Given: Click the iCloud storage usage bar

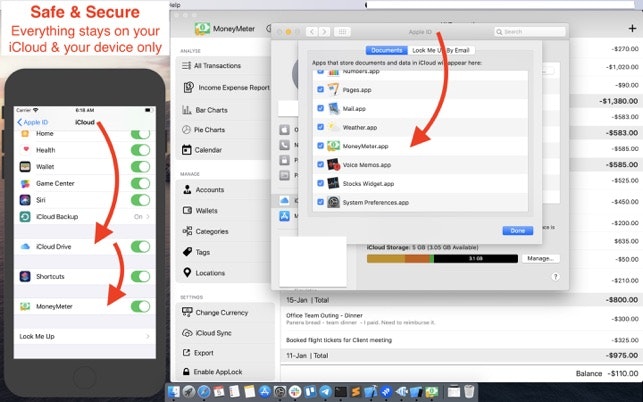Looking at the screenshot, I should [x=442, y=258].
